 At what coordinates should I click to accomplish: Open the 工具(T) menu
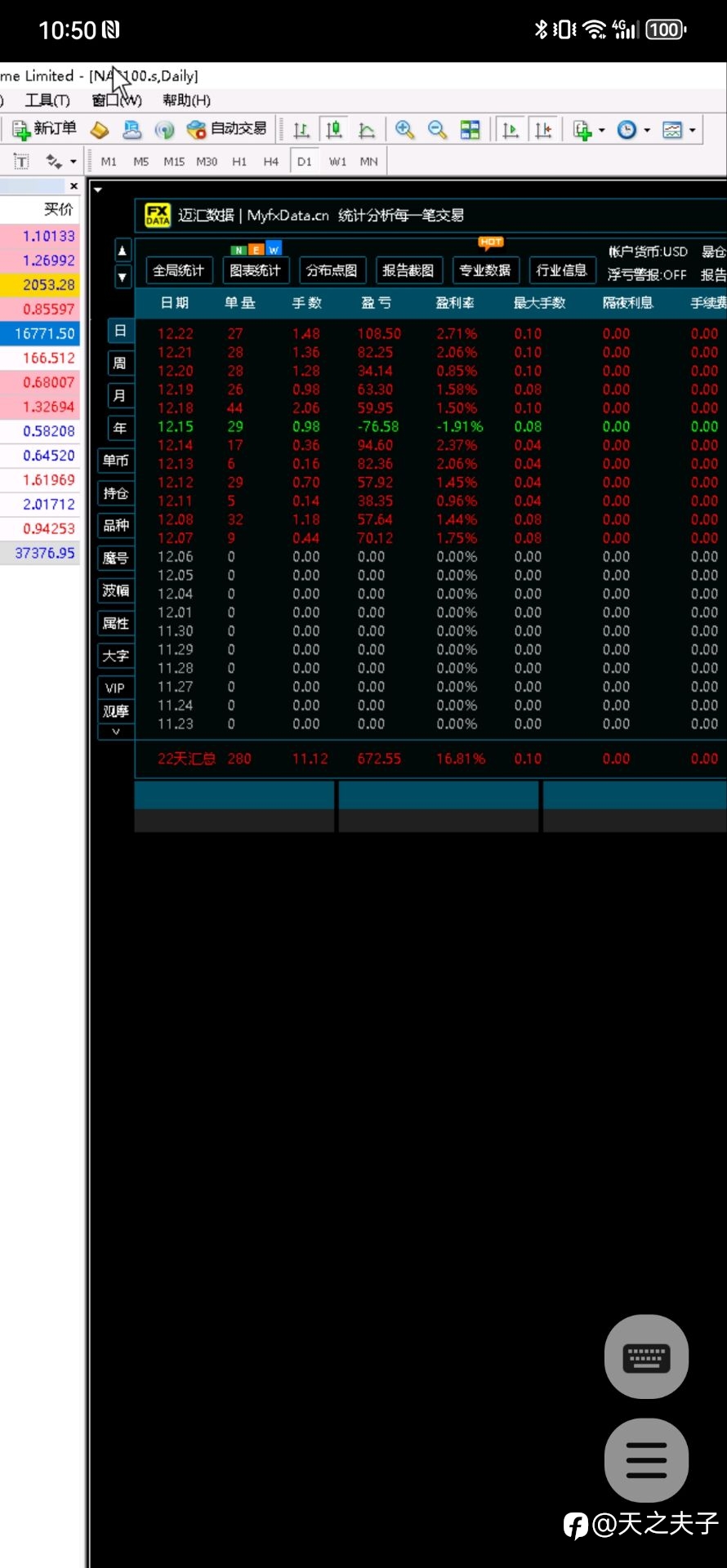click(x=47, y=100)
